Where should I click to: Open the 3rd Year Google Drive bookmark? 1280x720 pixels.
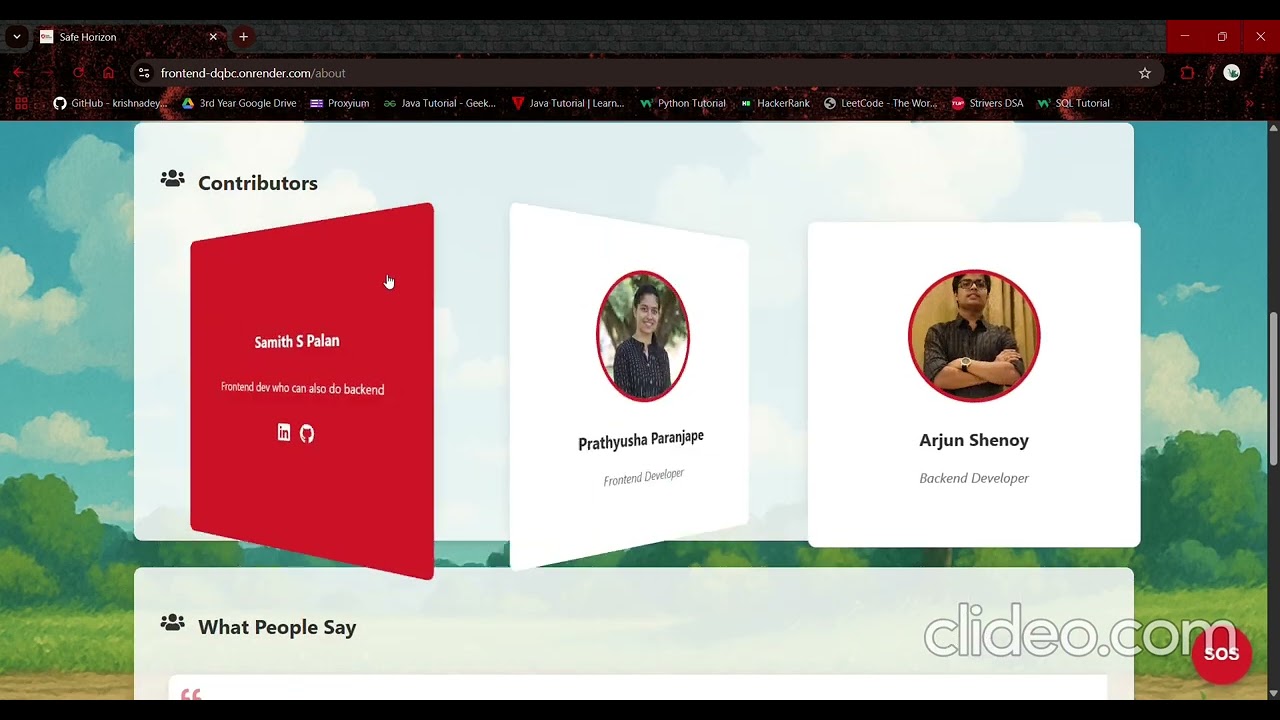coord(239,103)
